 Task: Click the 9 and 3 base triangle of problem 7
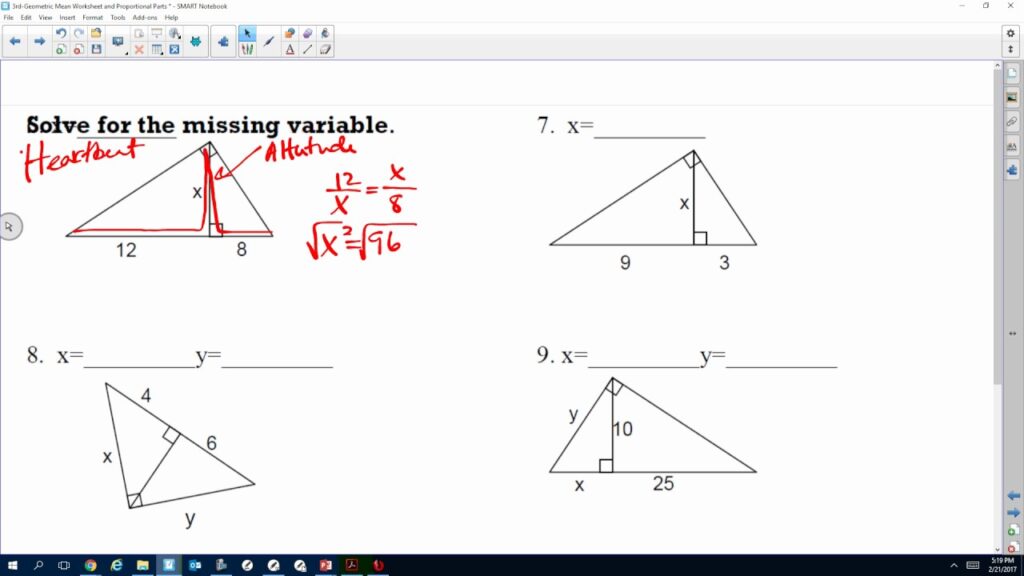[x=653, y=199]
